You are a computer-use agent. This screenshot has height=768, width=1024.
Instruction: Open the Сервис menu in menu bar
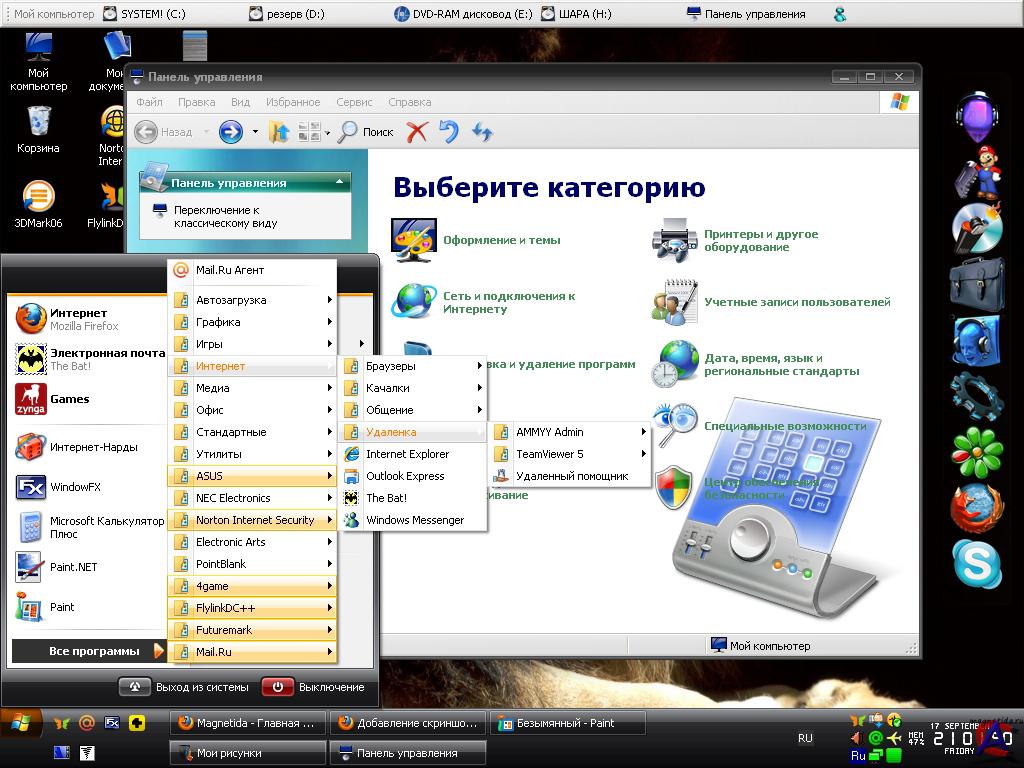click(354, 102)
